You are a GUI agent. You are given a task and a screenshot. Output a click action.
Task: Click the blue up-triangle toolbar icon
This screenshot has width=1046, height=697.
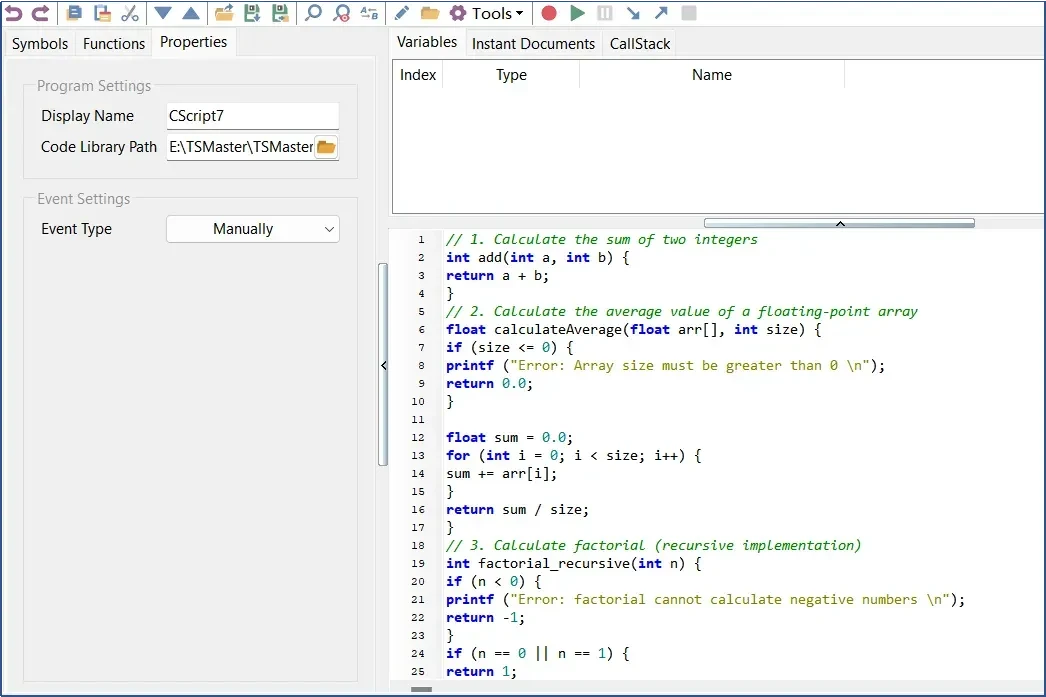point(191,13)
